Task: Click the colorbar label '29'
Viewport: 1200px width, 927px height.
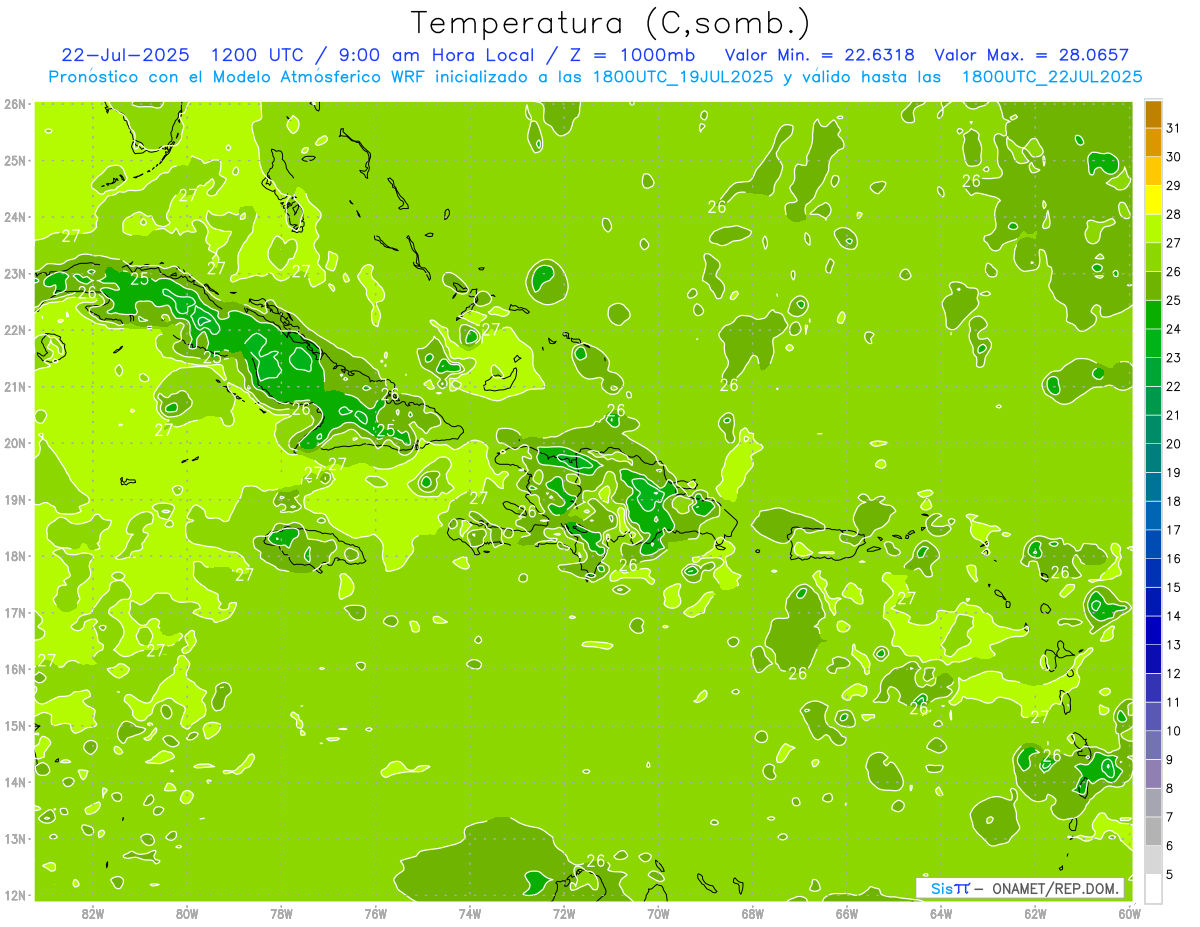Action: [x=1174, y=186]
